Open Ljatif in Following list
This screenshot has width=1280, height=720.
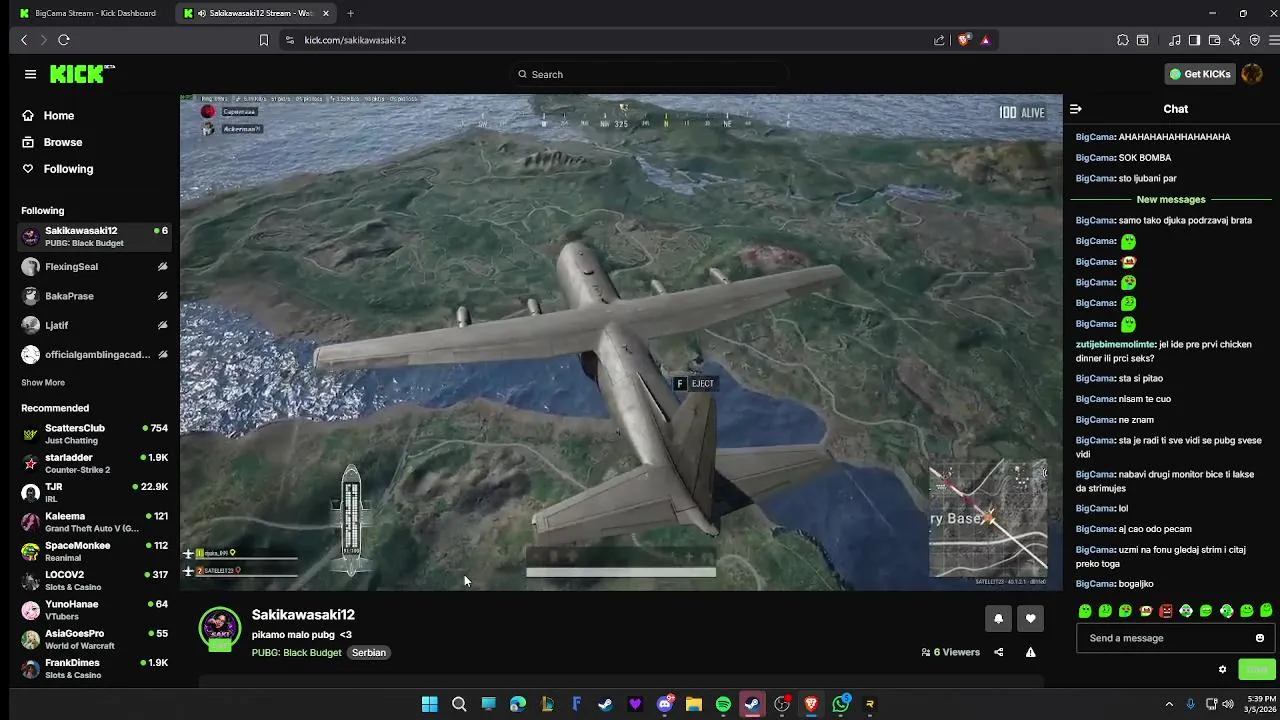(x=94, y=325)
